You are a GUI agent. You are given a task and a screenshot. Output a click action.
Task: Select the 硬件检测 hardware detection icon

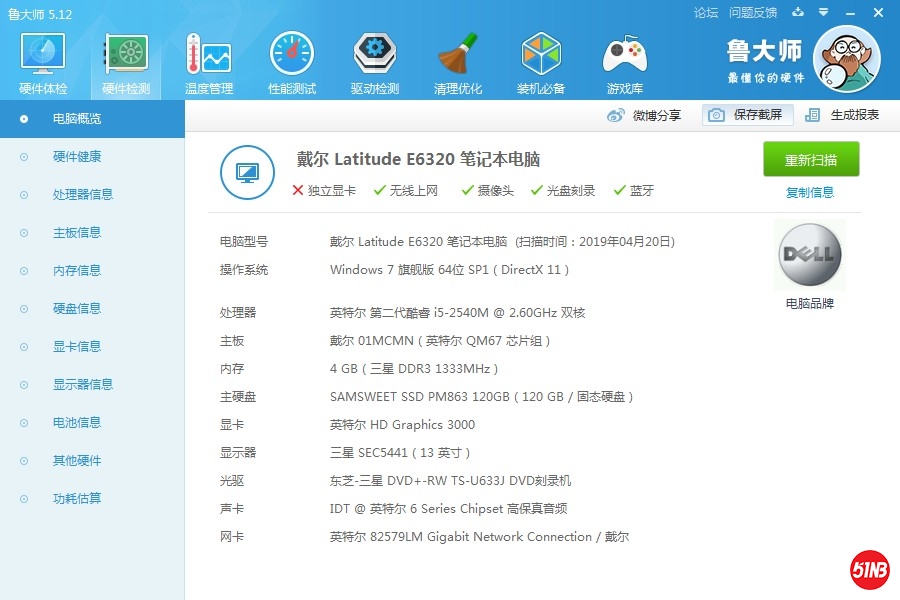(124, 60)
